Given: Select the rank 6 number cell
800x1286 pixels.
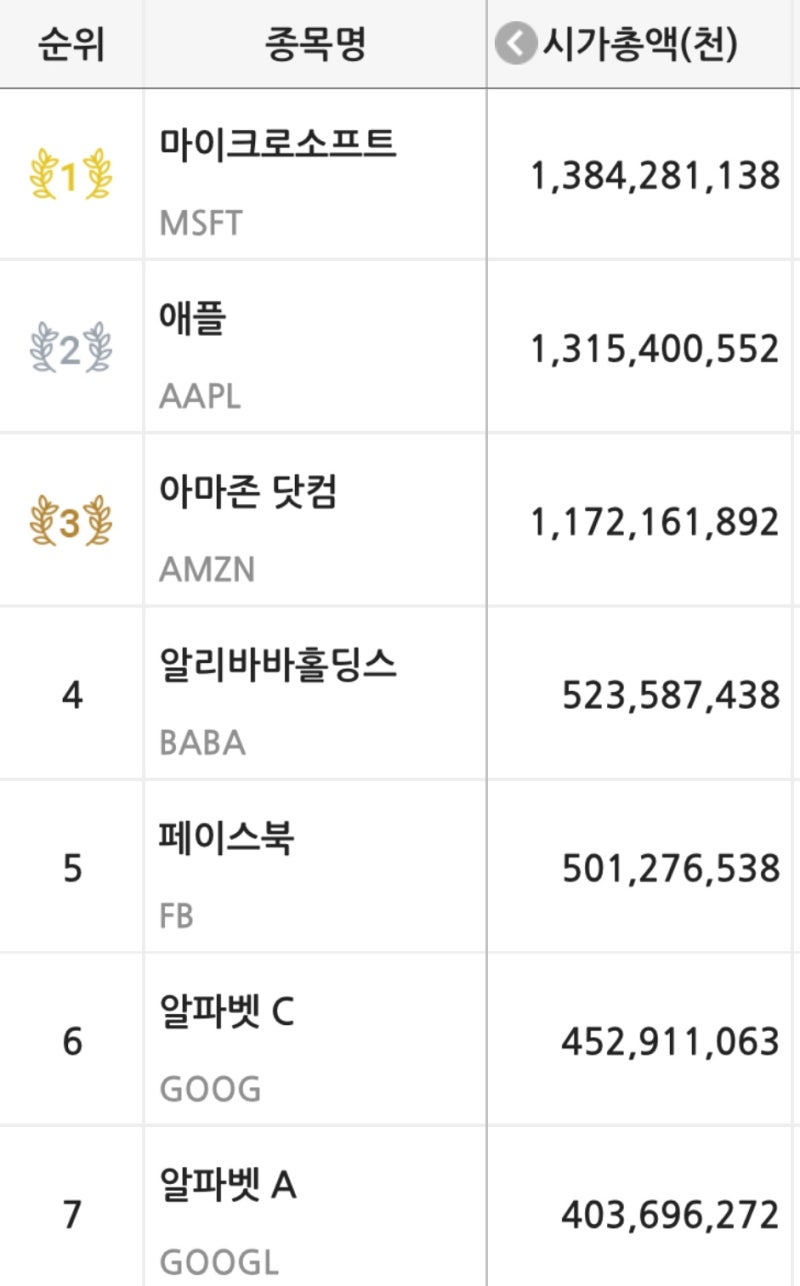Looking at the screenshot, I should [x=72, y=1042].
